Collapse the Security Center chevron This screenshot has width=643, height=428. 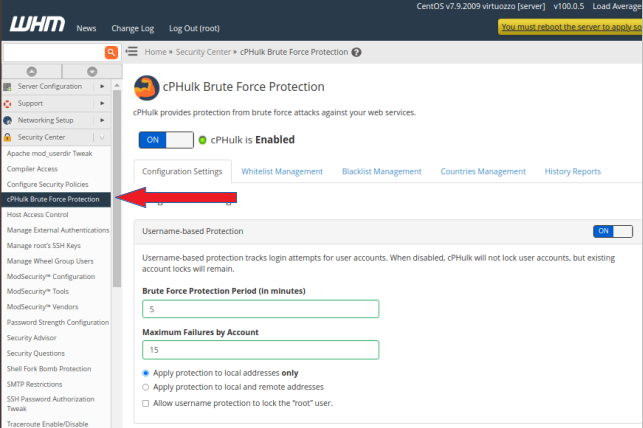click(x=102, y=137)
